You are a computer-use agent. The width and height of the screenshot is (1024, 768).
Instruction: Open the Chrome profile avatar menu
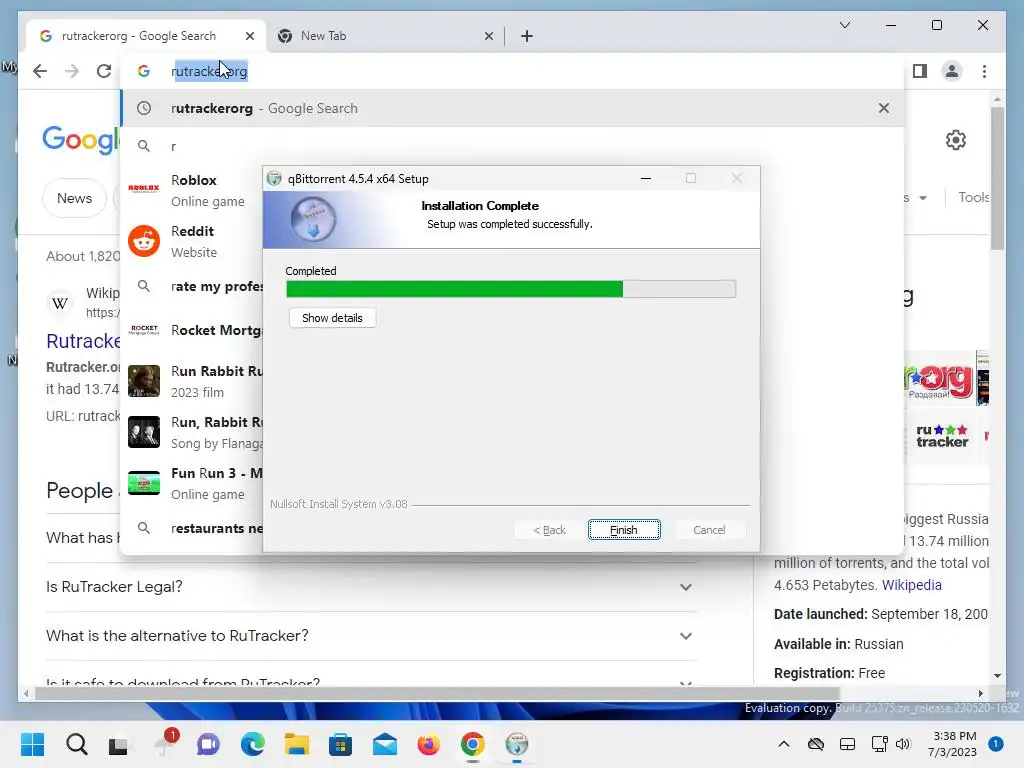point(952,71)
